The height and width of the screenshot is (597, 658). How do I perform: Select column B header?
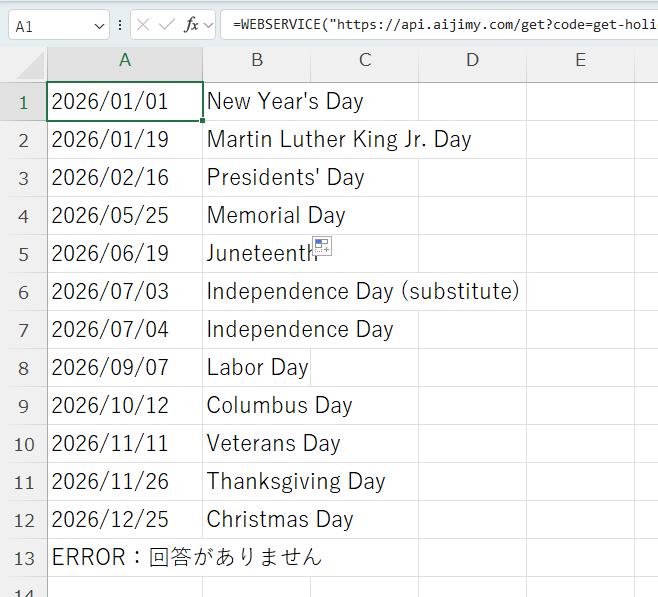point(257,61)
